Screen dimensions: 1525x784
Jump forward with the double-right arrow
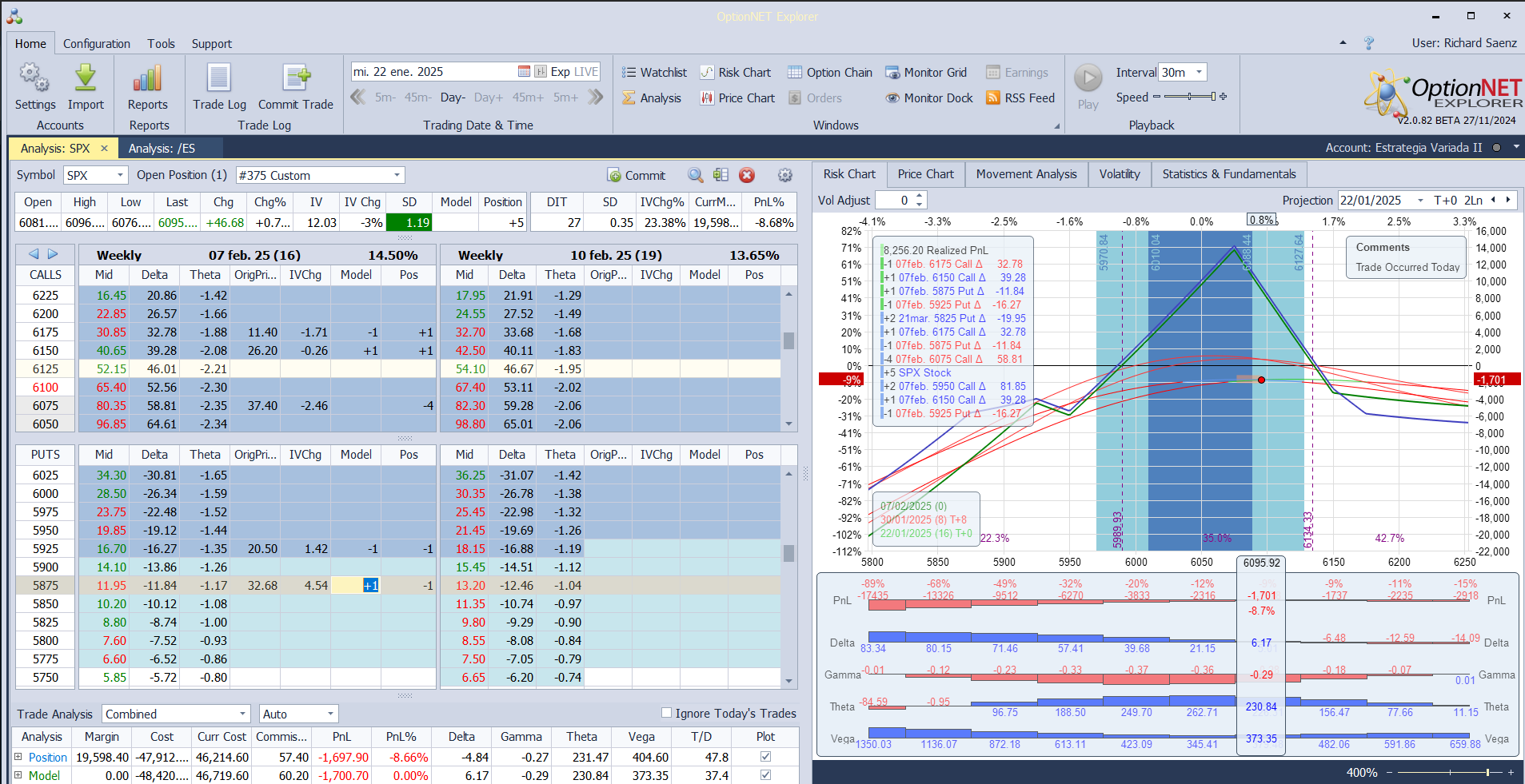[x=596, y=98]
